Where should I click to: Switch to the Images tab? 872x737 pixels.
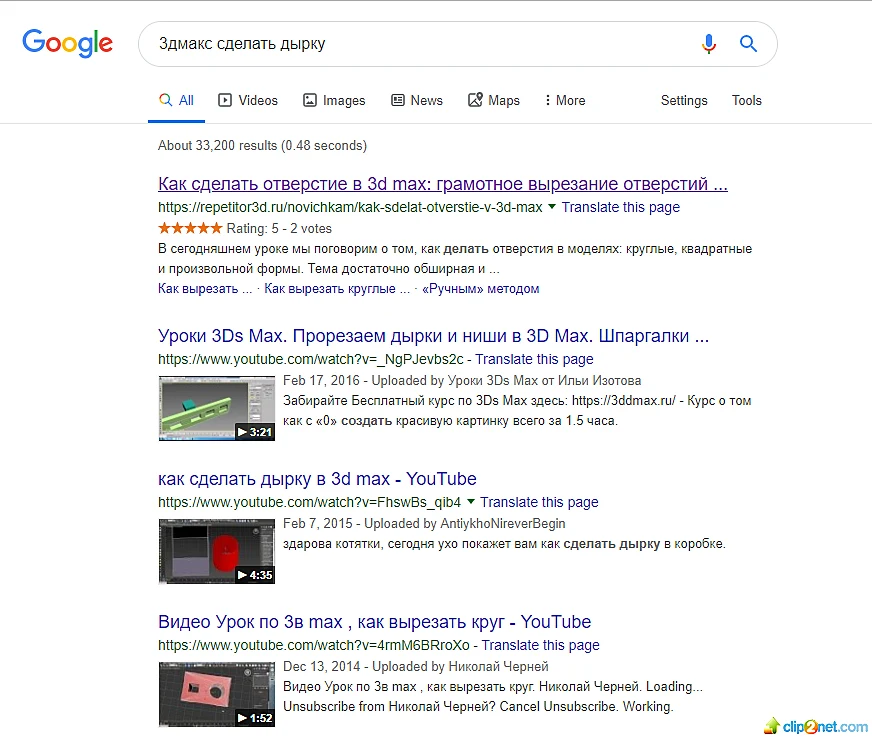(x=334, y=100)
